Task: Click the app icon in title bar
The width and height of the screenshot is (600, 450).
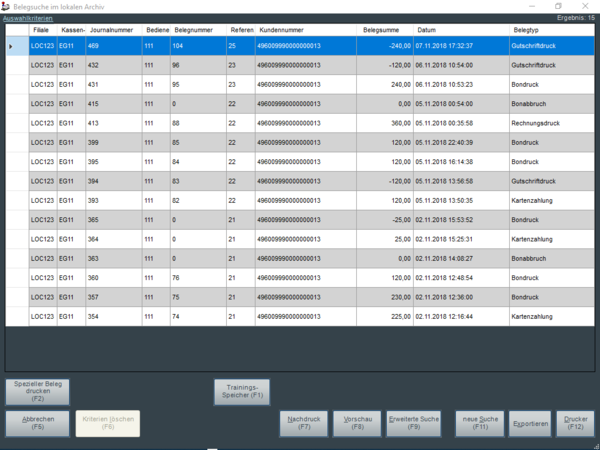Action: 7,6
